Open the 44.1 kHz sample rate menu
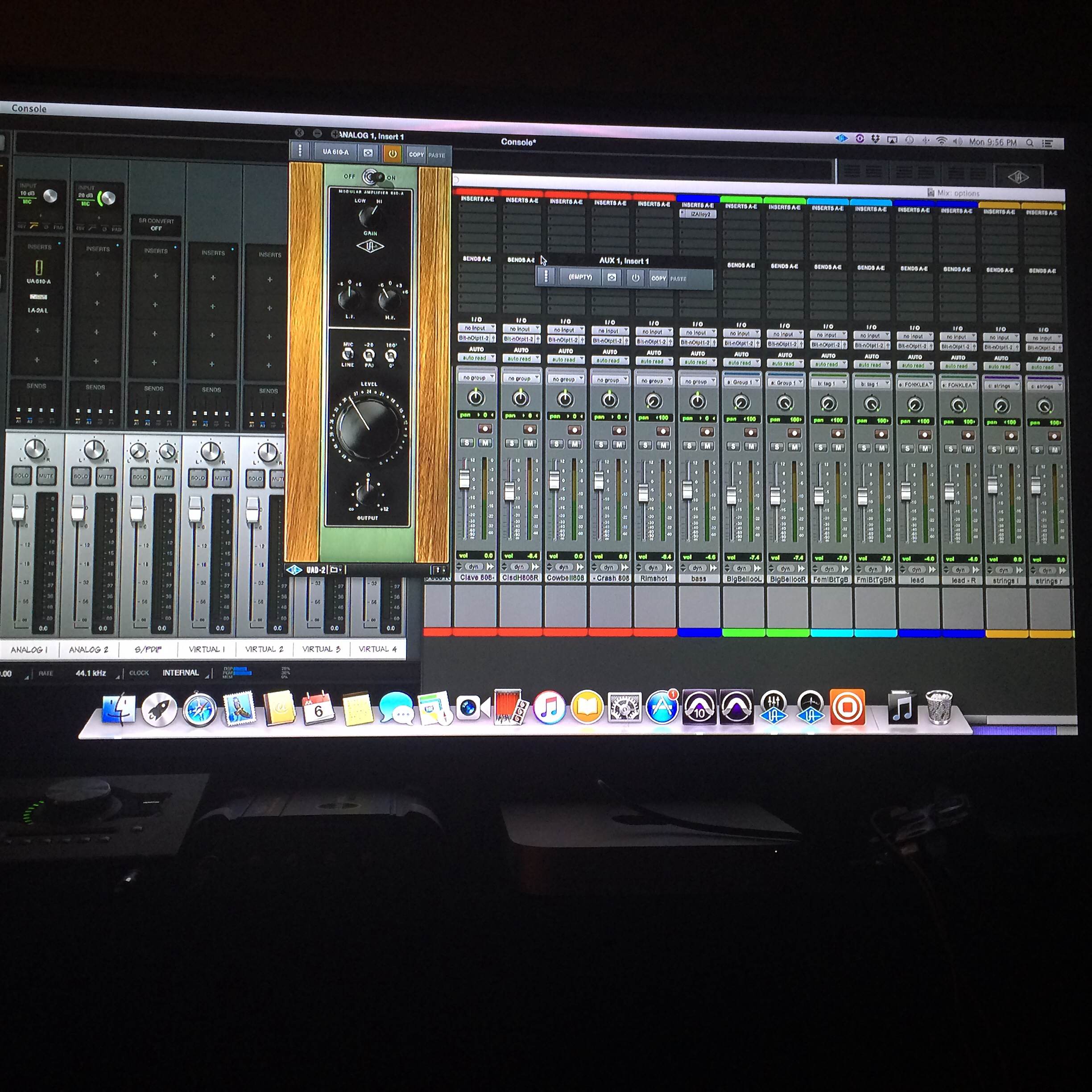Image resolution: width=1092 pixels, height=1092 pixels. [91, 673]
